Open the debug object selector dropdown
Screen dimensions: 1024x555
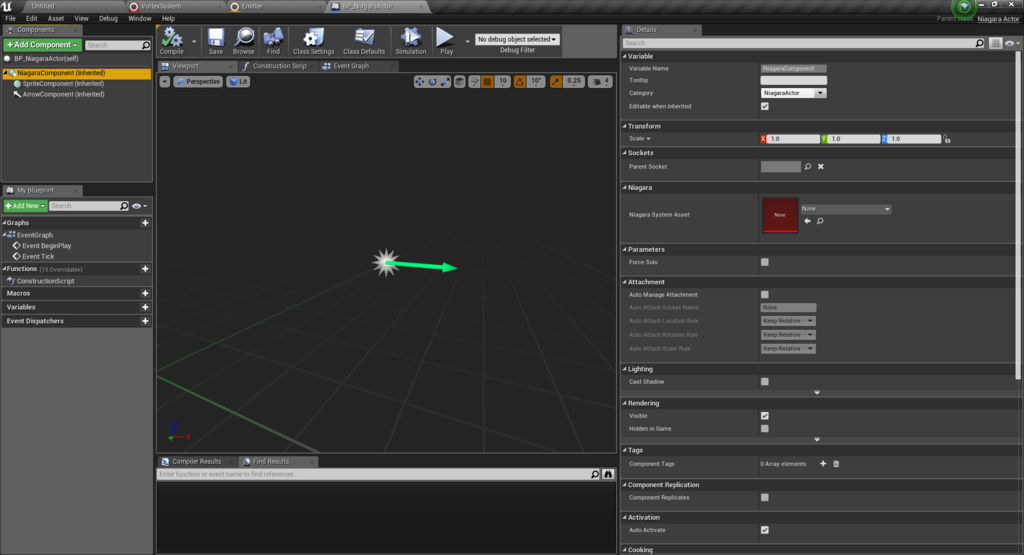click(517, 39)
